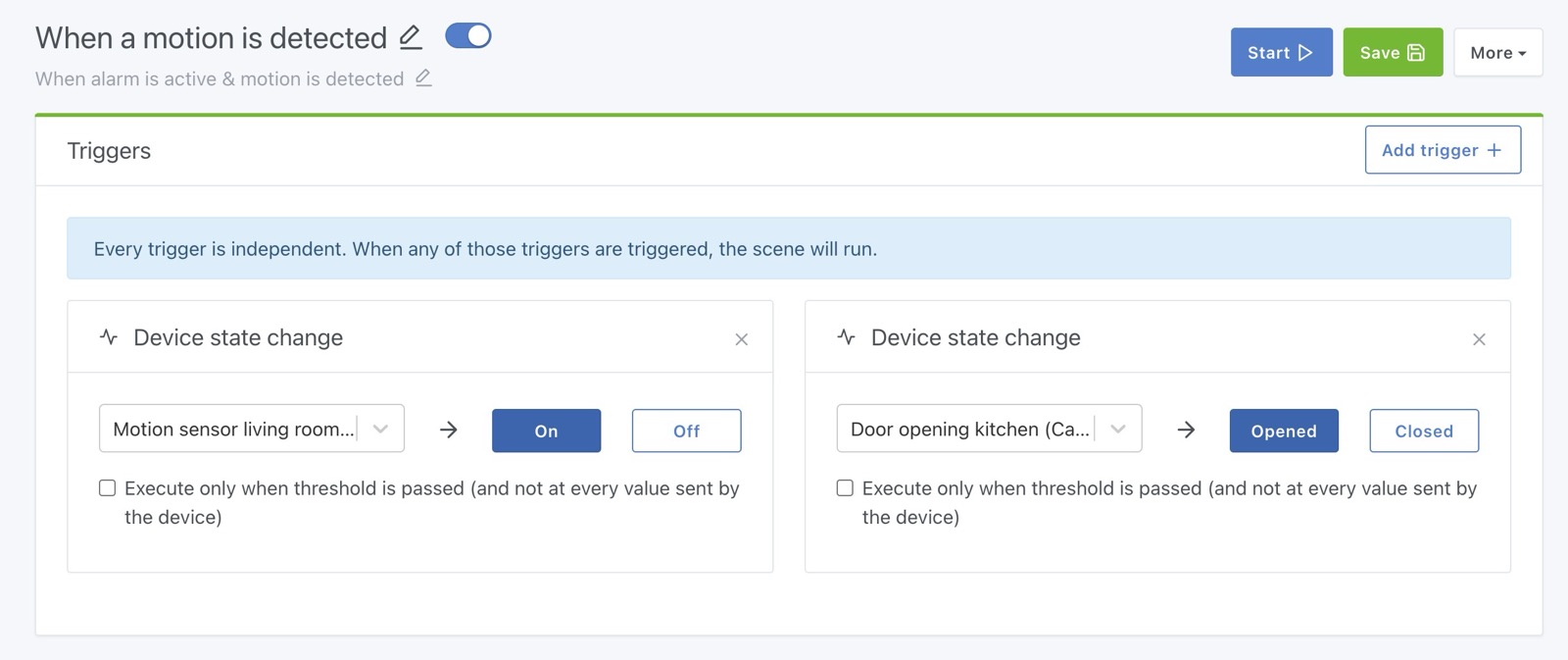Click the pencil icon beside the scene description
The height and width of the screenshot is (660, 1568).
[423, 78]
